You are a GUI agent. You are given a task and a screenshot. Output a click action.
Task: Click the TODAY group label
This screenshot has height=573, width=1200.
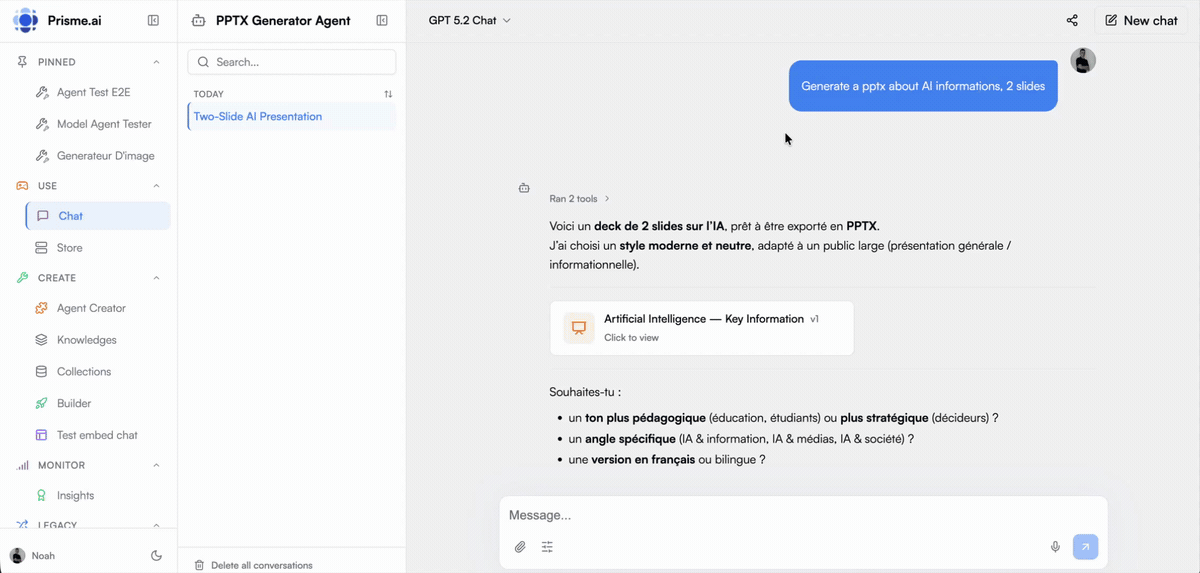209,94
